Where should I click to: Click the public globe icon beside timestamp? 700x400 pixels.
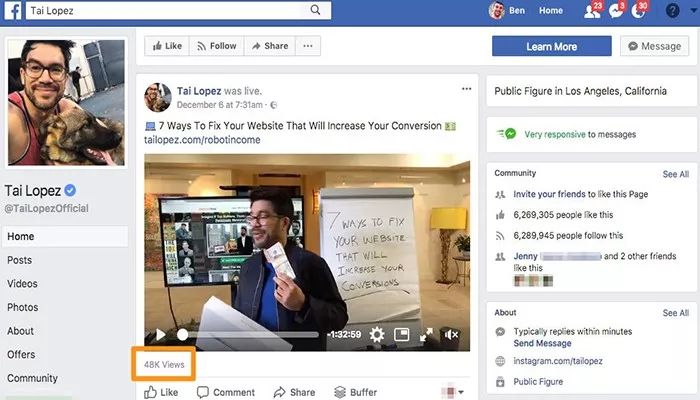[x=274, y=105]
